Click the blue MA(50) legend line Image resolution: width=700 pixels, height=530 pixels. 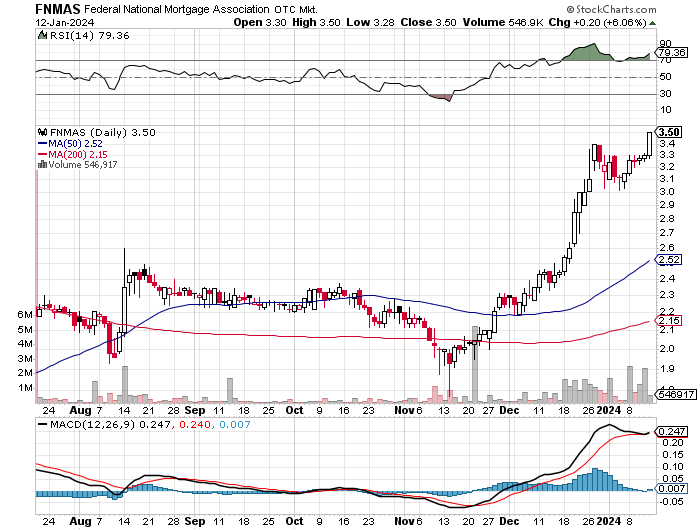coord(43,143)
